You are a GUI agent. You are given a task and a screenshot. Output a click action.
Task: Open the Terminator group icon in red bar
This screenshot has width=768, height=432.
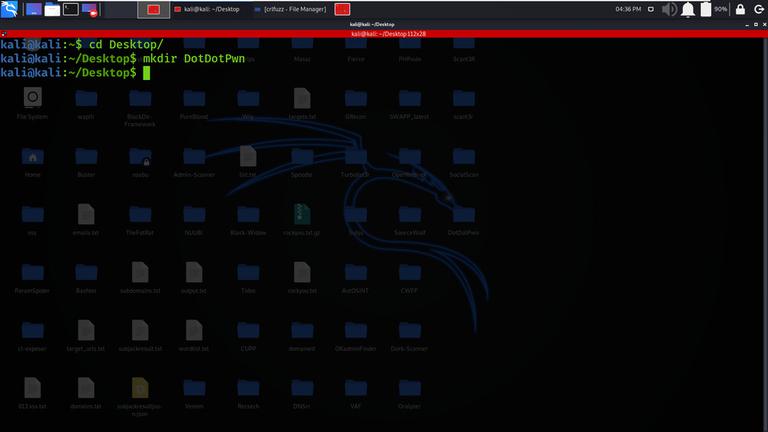[x=3, y=34]
